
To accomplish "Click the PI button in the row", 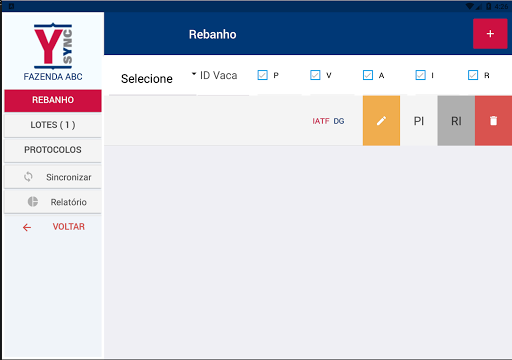I will tap(419, 121).
